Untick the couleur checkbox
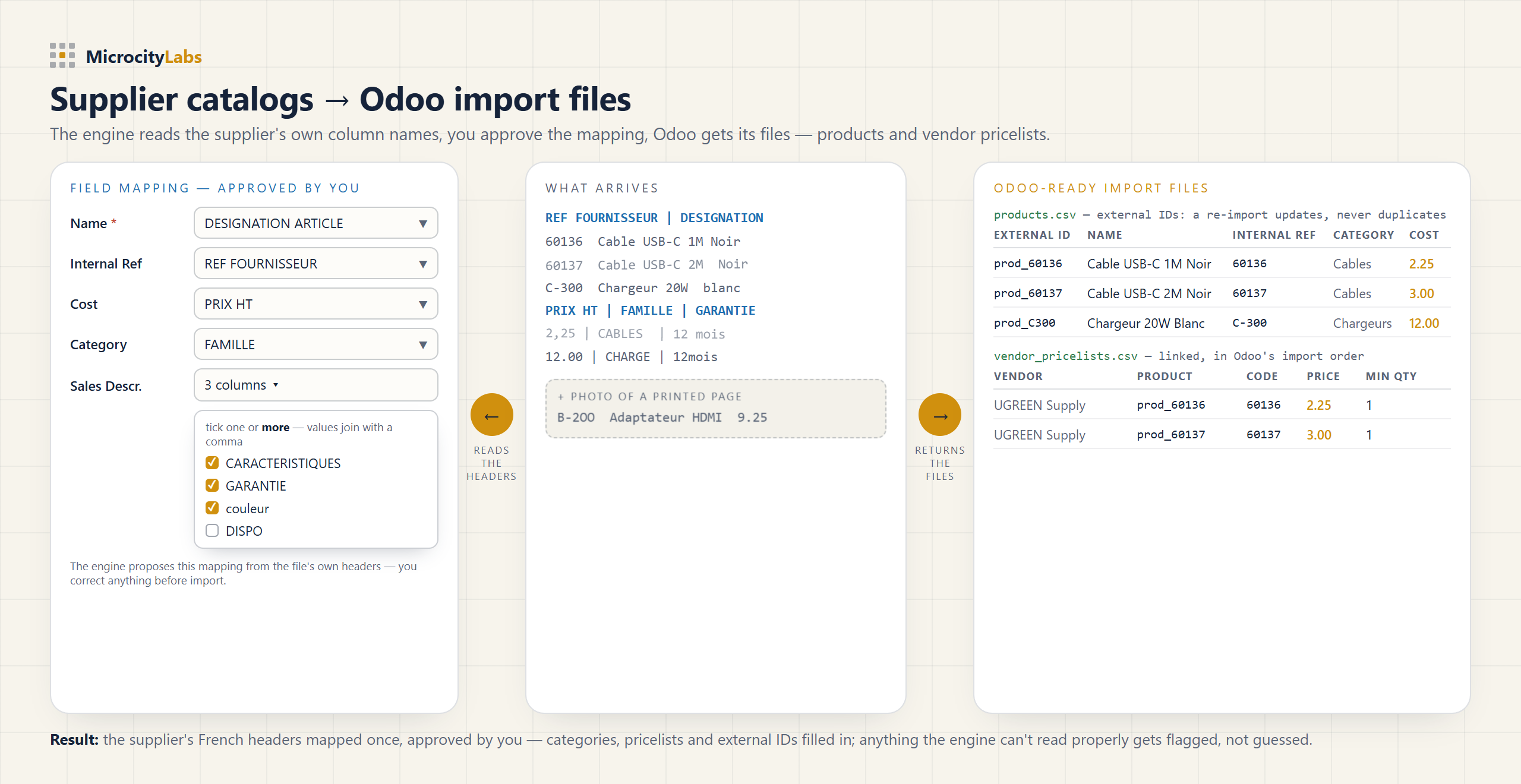 coord(212,508)
